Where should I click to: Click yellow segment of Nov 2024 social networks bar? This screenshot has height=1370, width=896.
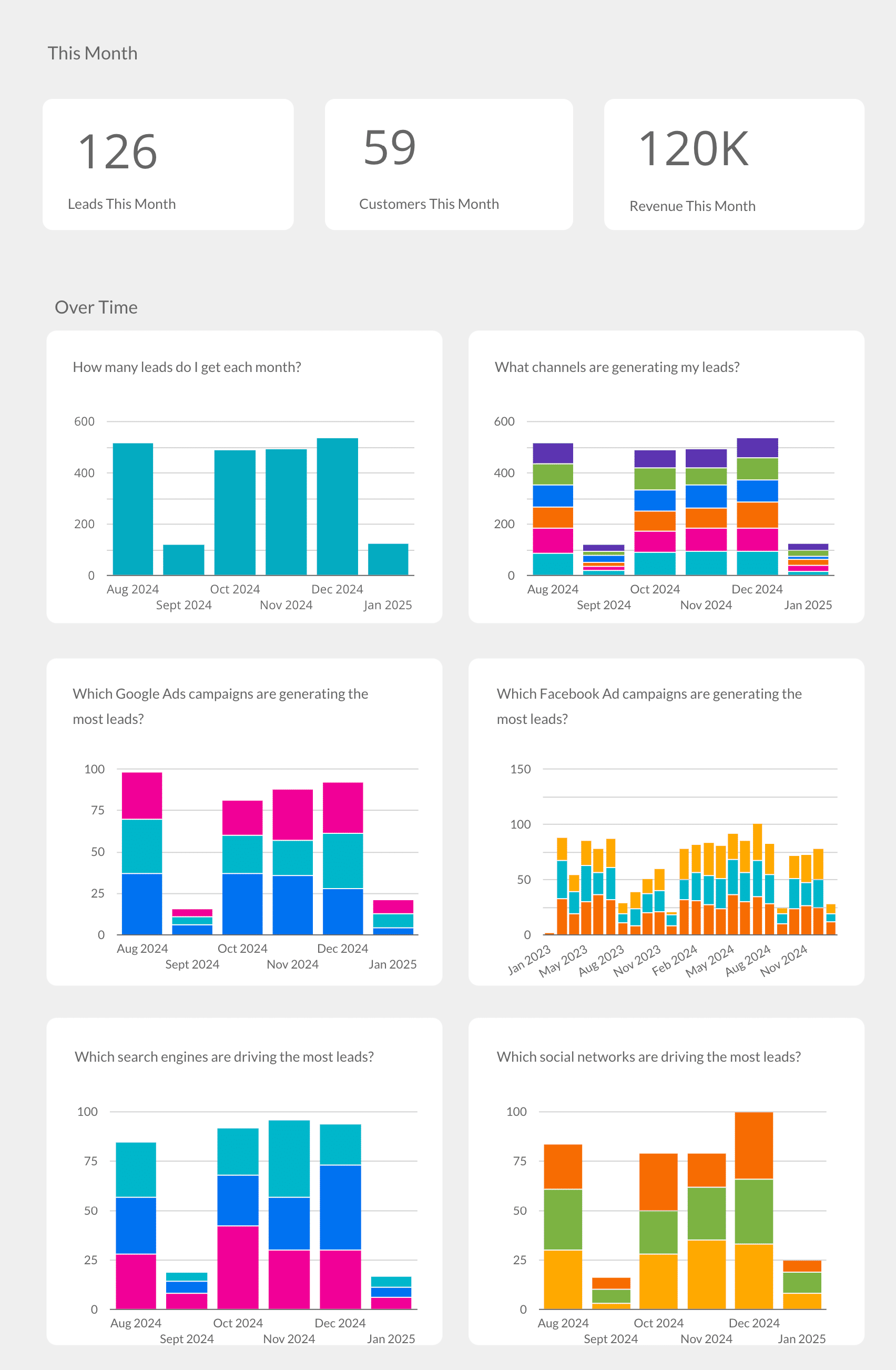[x=707, y=1274]
